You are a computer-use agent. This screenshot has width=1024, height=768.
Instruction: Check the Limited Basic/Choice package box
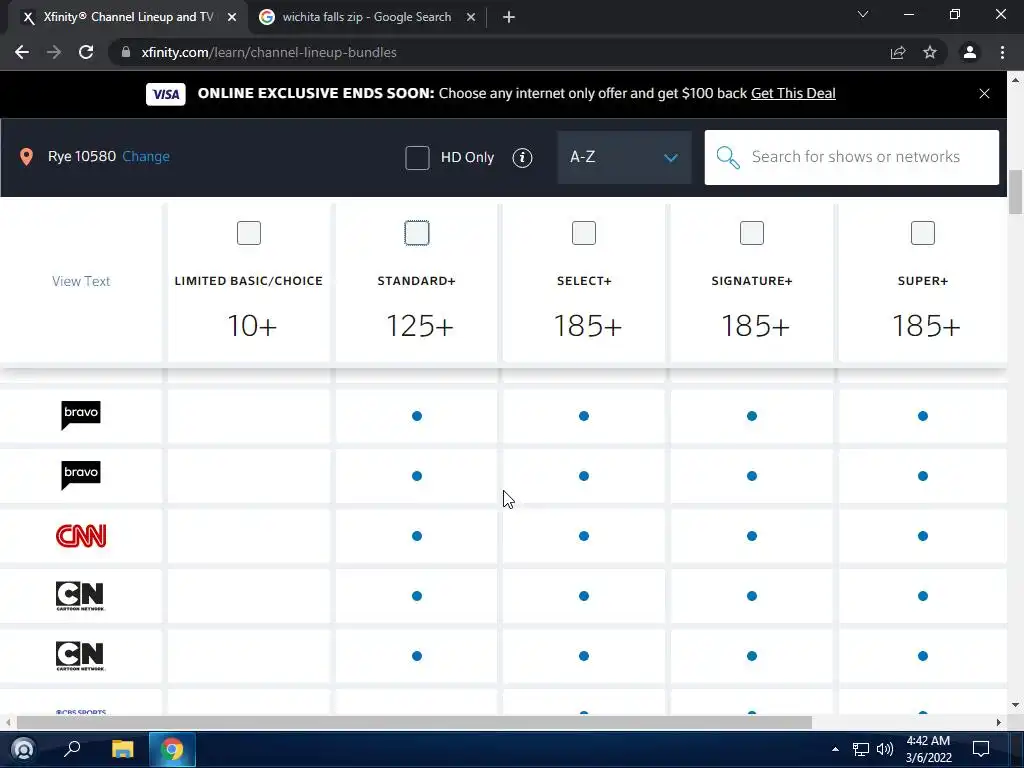249,233
